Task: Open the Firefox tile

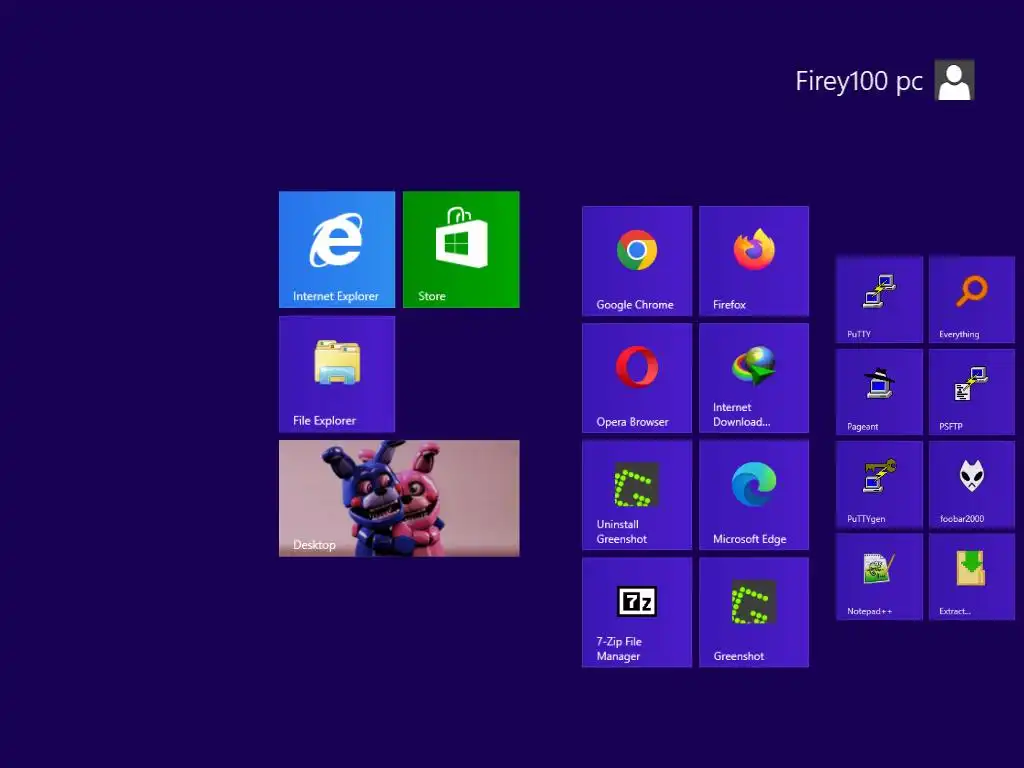Action: pos(754,261)
